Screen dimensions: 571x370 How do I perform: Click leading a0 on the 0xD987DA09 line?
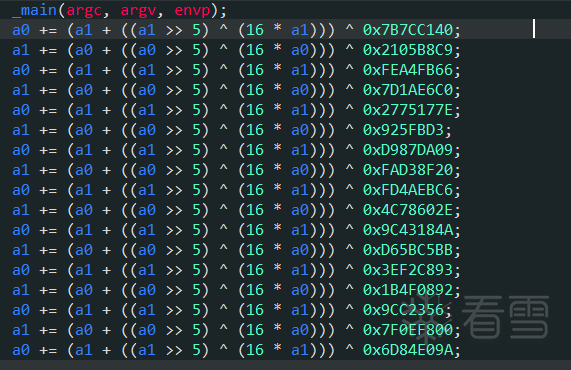[x=21, y=150]
